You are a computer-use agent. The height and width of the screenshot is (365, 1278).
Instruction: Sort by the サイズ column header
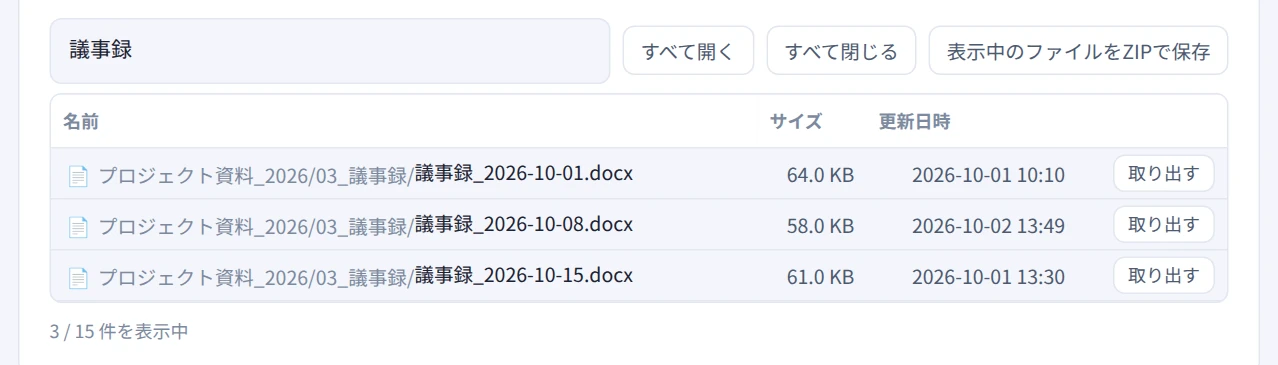[796, 122]
